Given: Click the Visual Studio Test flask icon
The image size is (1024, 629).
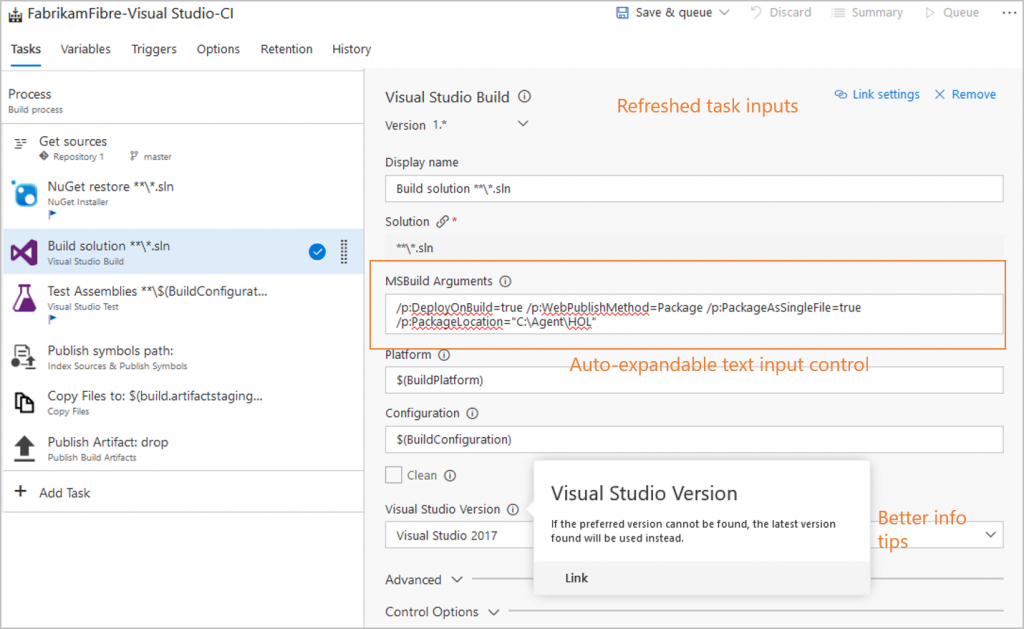Looking at the screenshot, I should (x=24, y=298).
